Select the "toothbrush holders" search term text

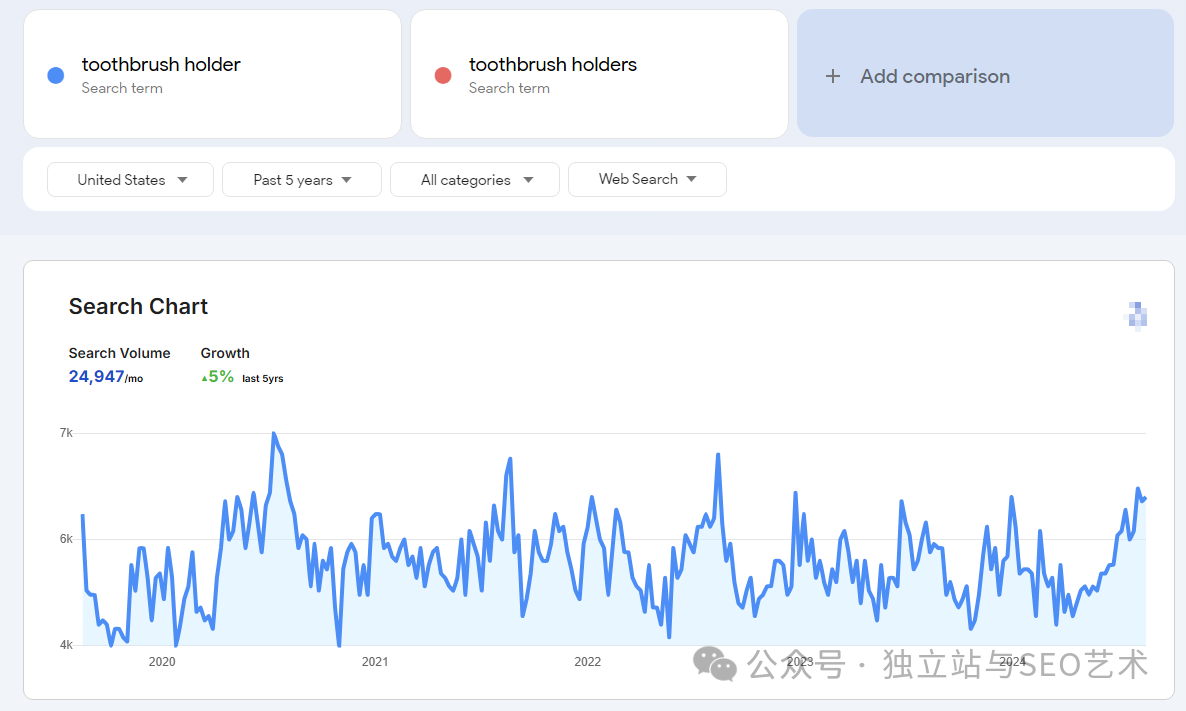(552, 65)
